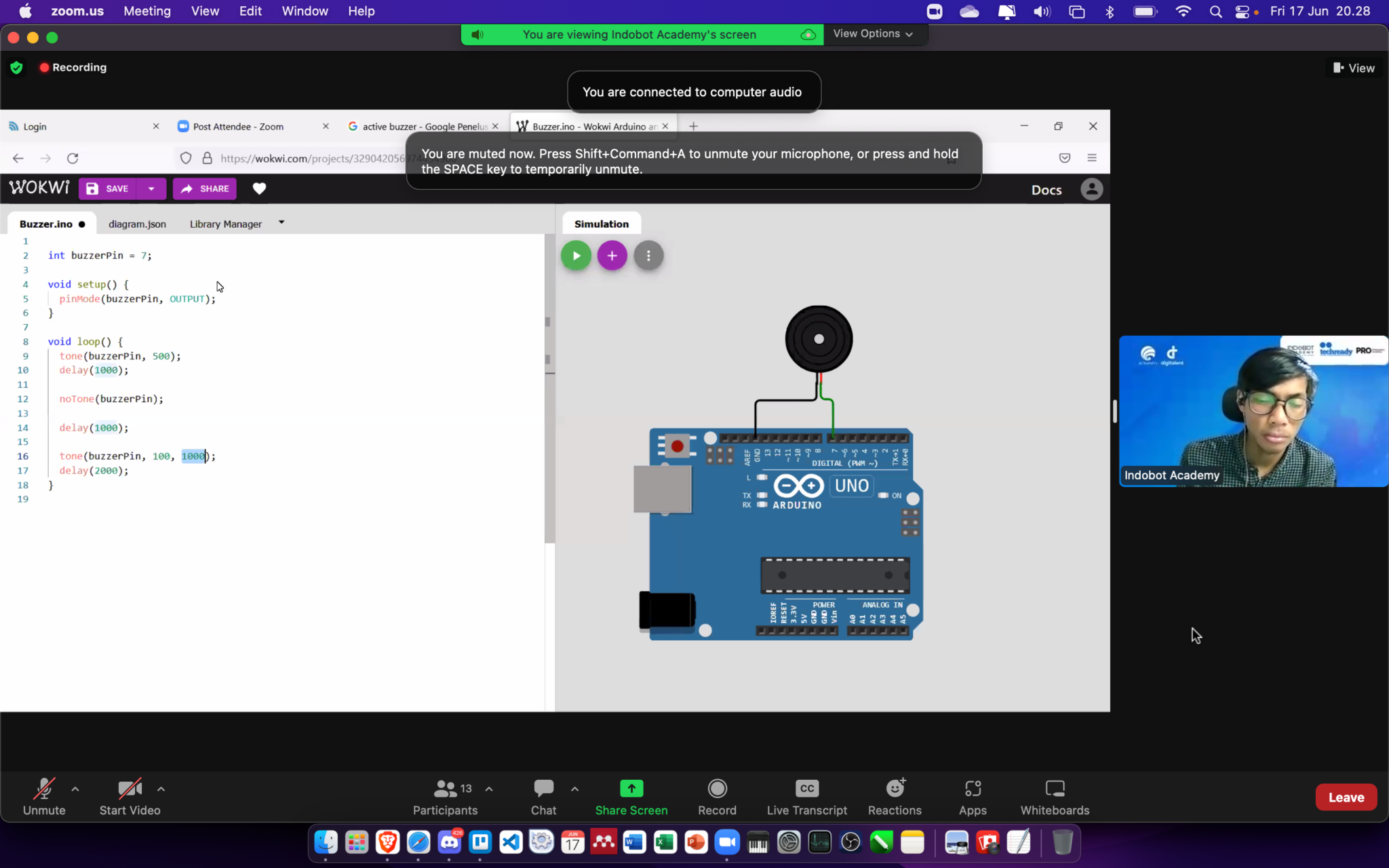Click the heart like icon in Wokwi
This screenshot has width=1389, height=868.
(x=259, y=189)
